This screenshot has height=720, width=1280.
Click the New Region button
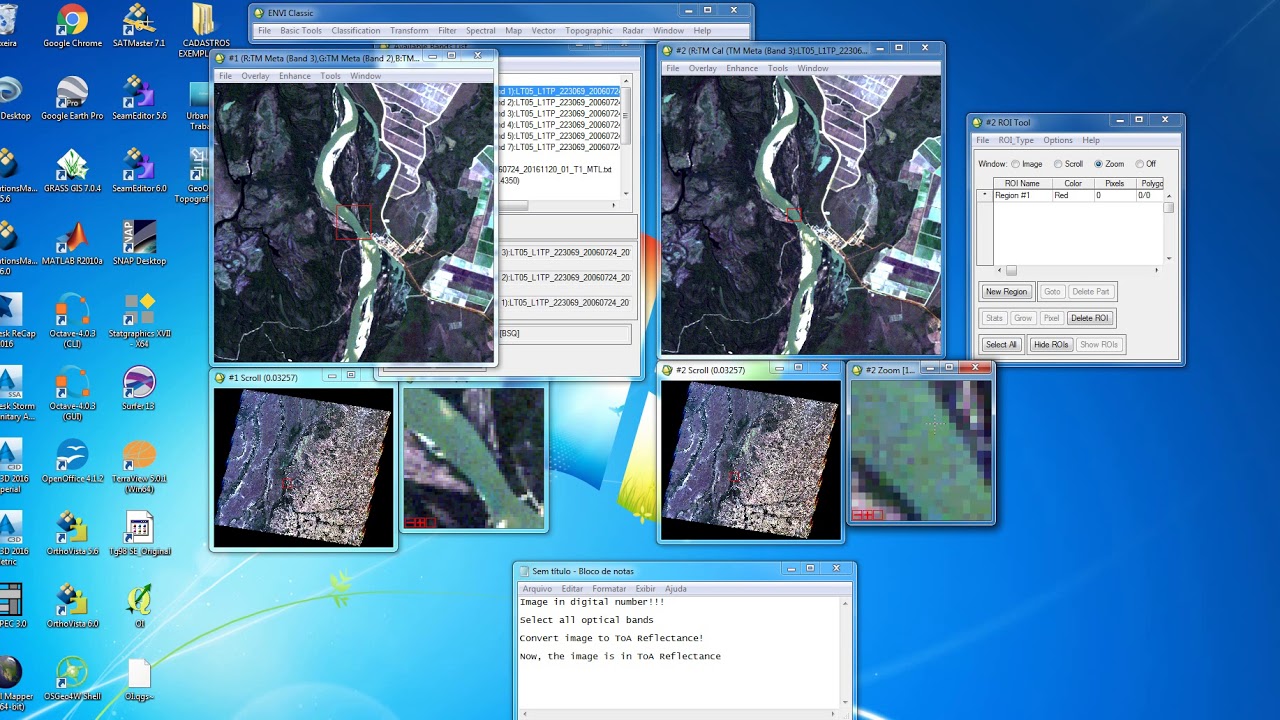pos(1006,292)
